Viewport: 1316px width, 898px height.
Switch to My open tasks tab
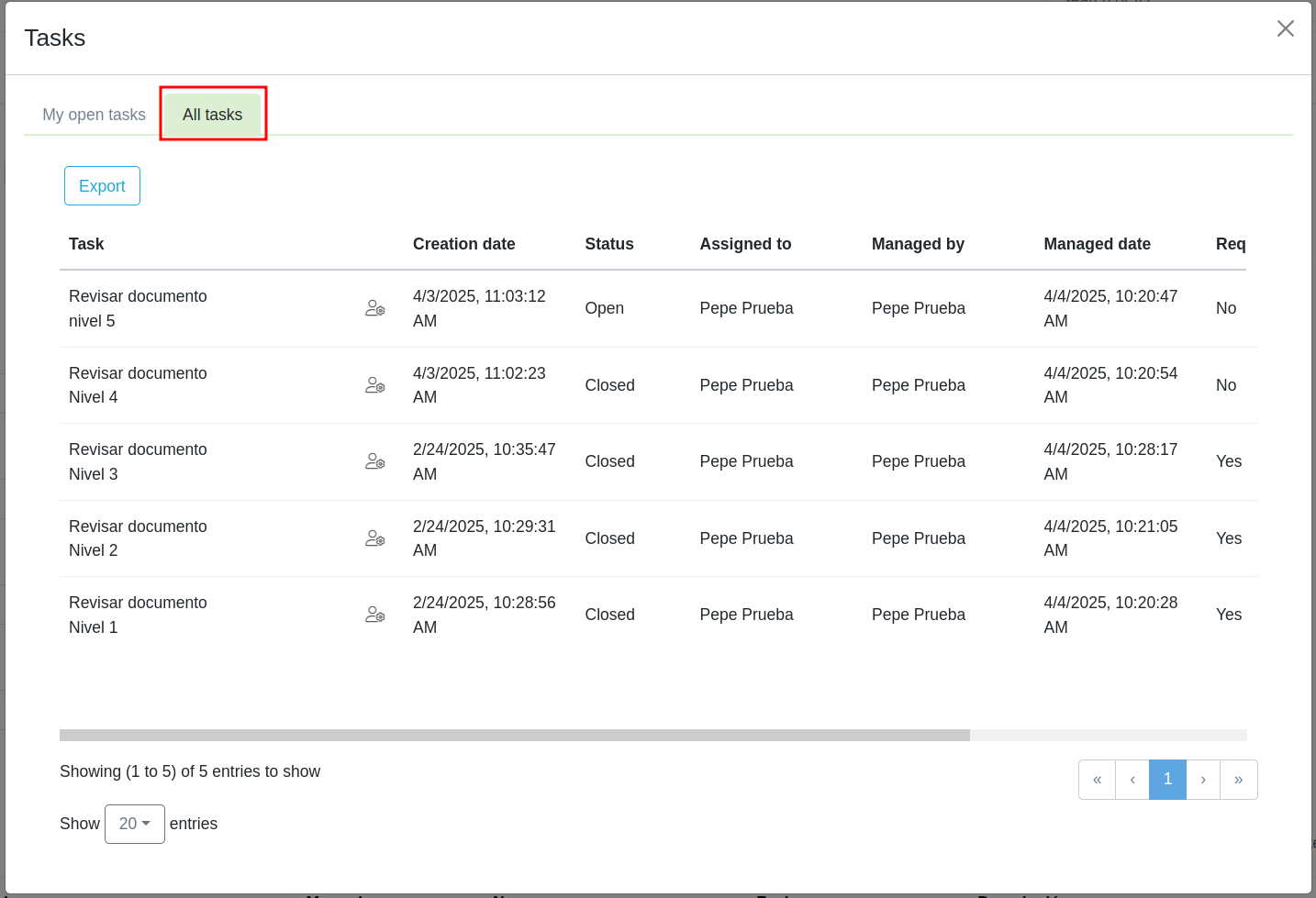click(x=94, y=115)
